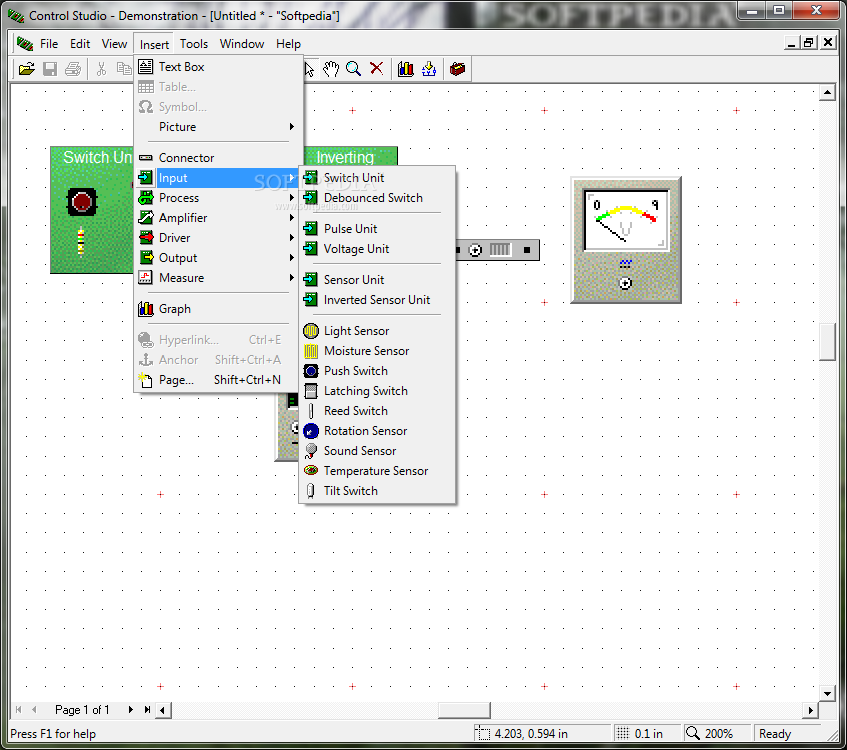
Task: Click highlighted Input menu entry
Action: (218, 178)
